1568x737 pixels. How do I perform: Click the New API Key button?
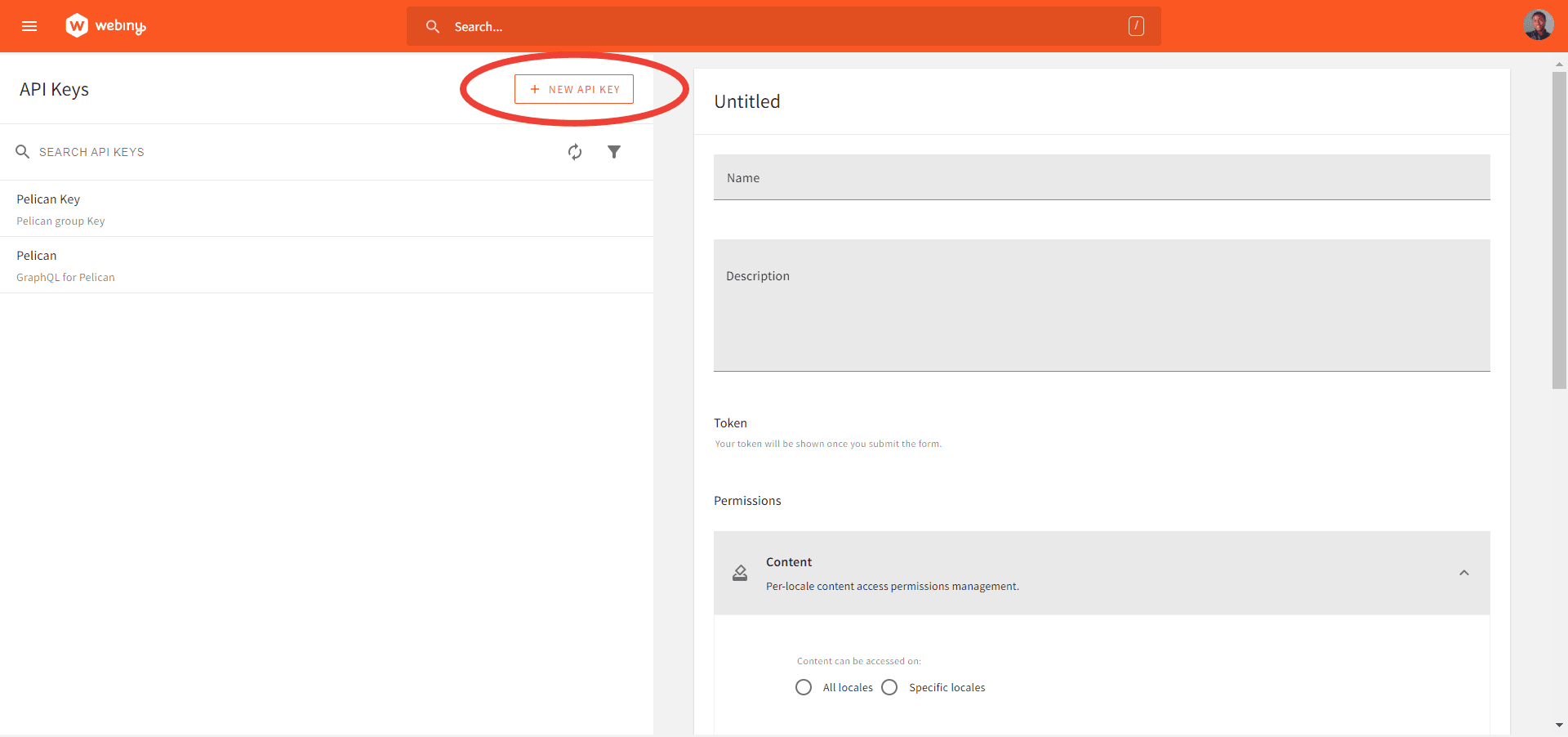pos(574,89)
